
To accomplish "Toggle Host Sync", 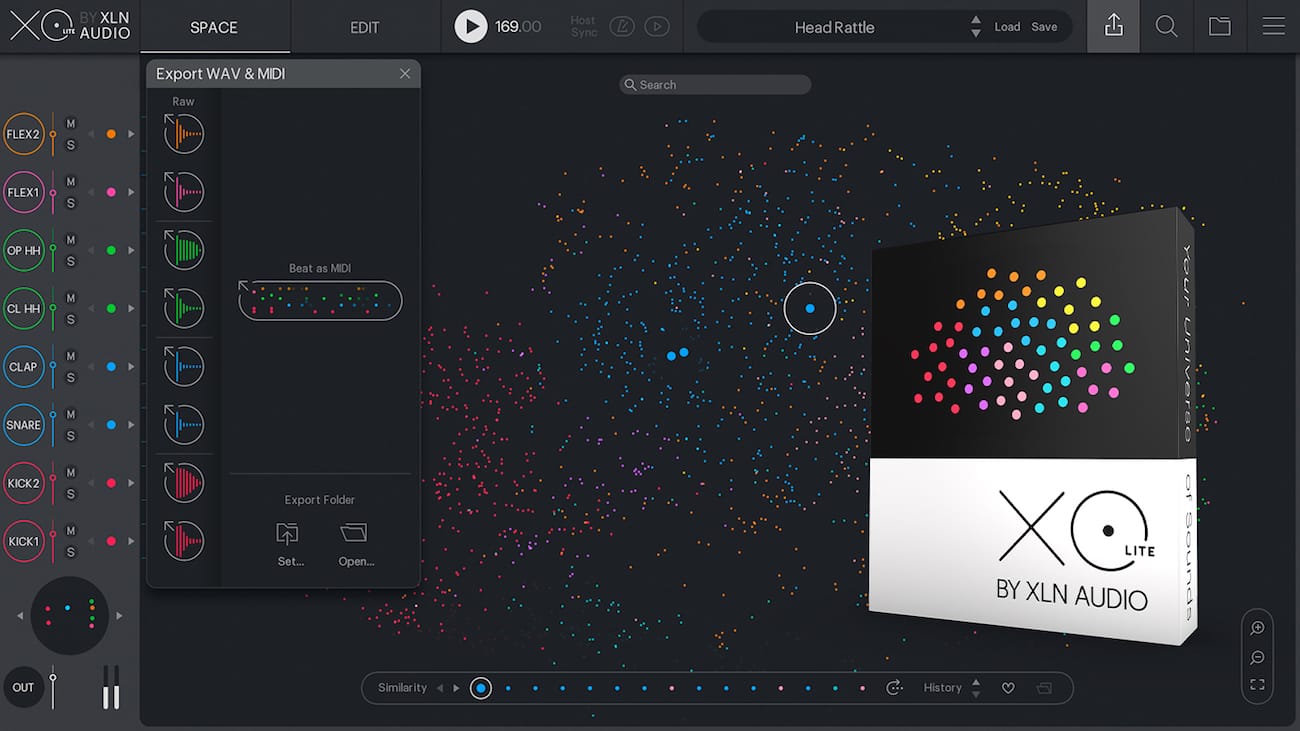I will 583,27.
